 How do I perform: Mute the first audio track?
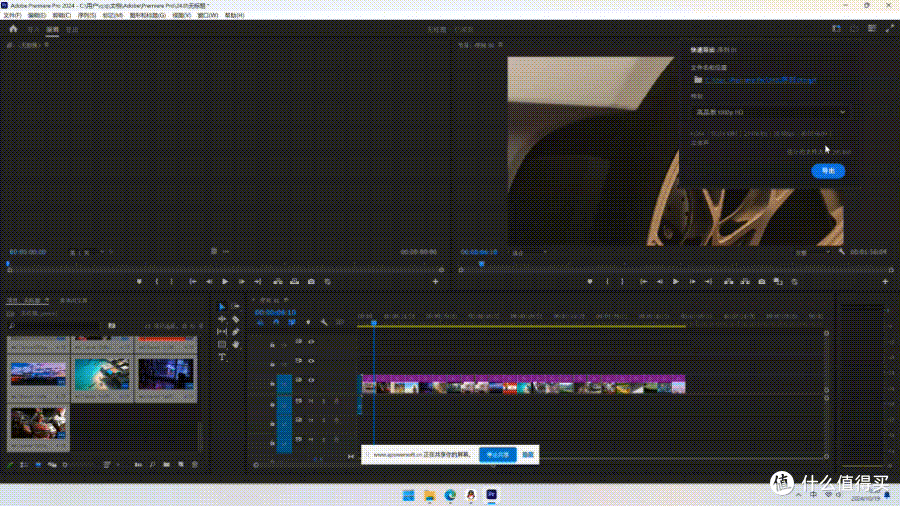[311, 401]
